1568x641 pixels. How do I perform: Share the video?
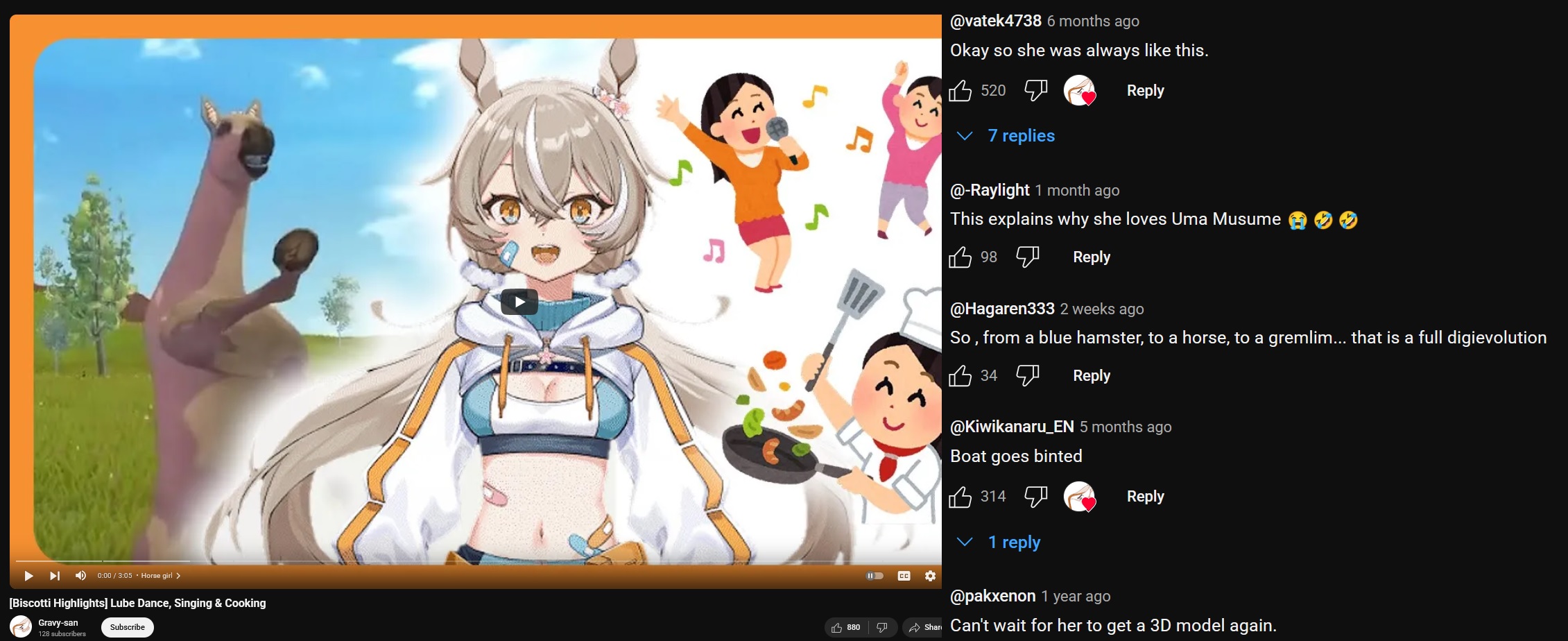click(923, 627)
